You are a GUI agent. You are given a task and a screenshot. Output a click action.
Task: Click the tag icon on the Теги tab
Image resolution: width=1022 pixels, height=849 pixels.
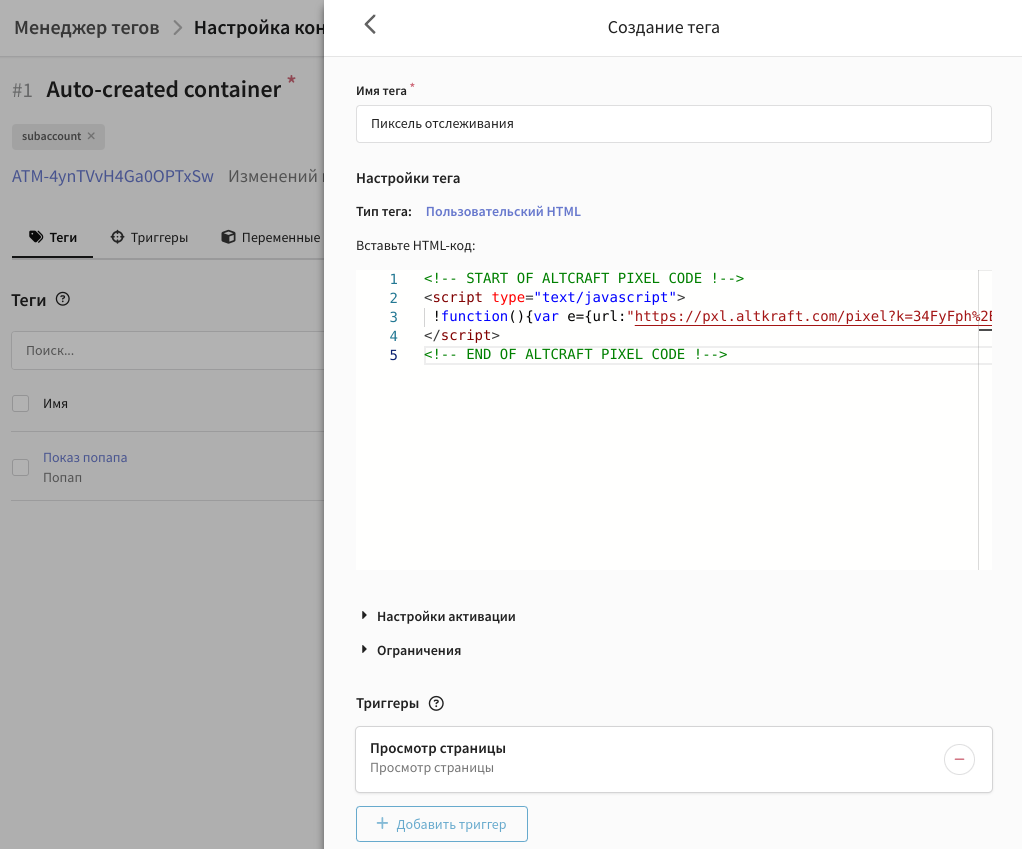point(36,237)
